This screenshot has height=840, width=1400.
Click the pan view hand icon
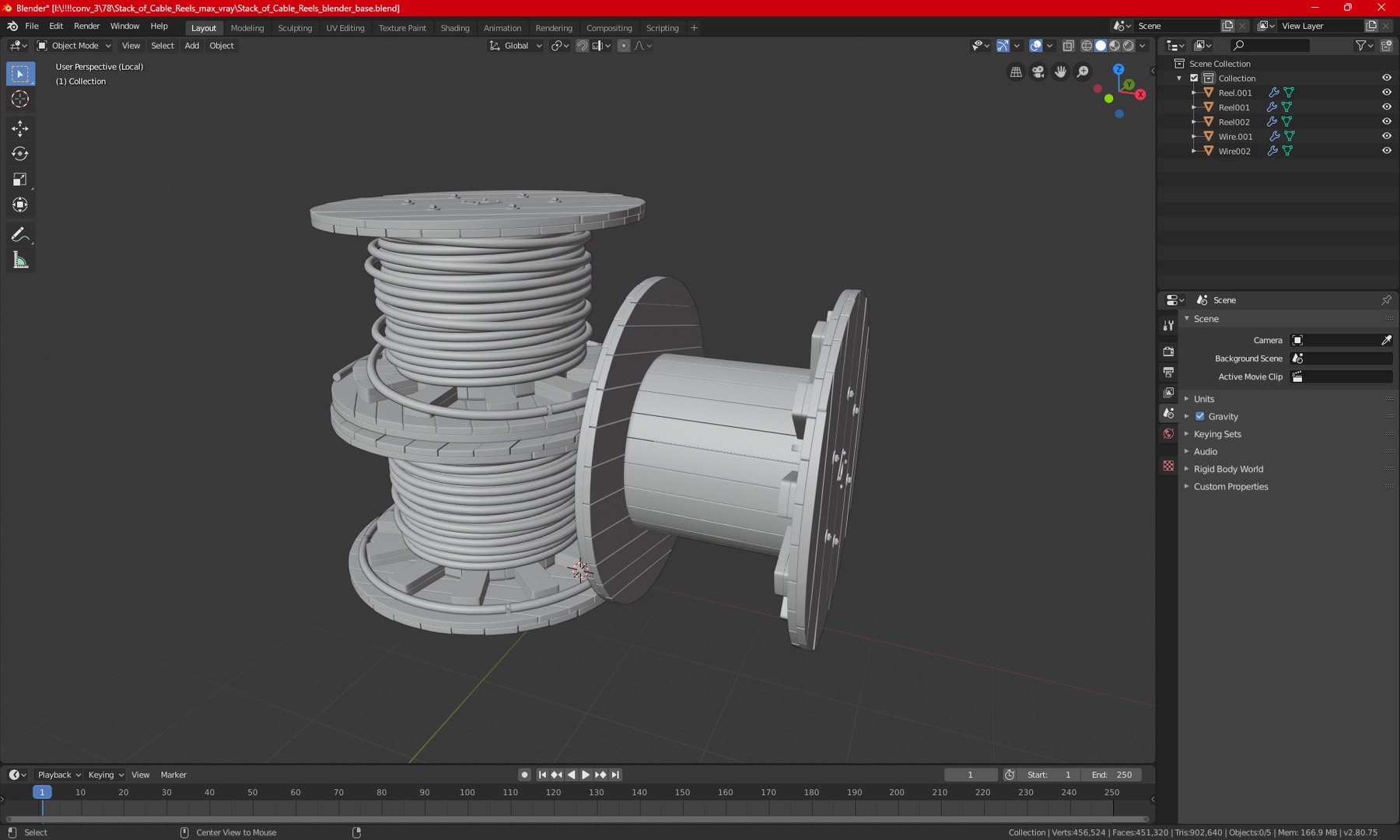pos(1061,72)
